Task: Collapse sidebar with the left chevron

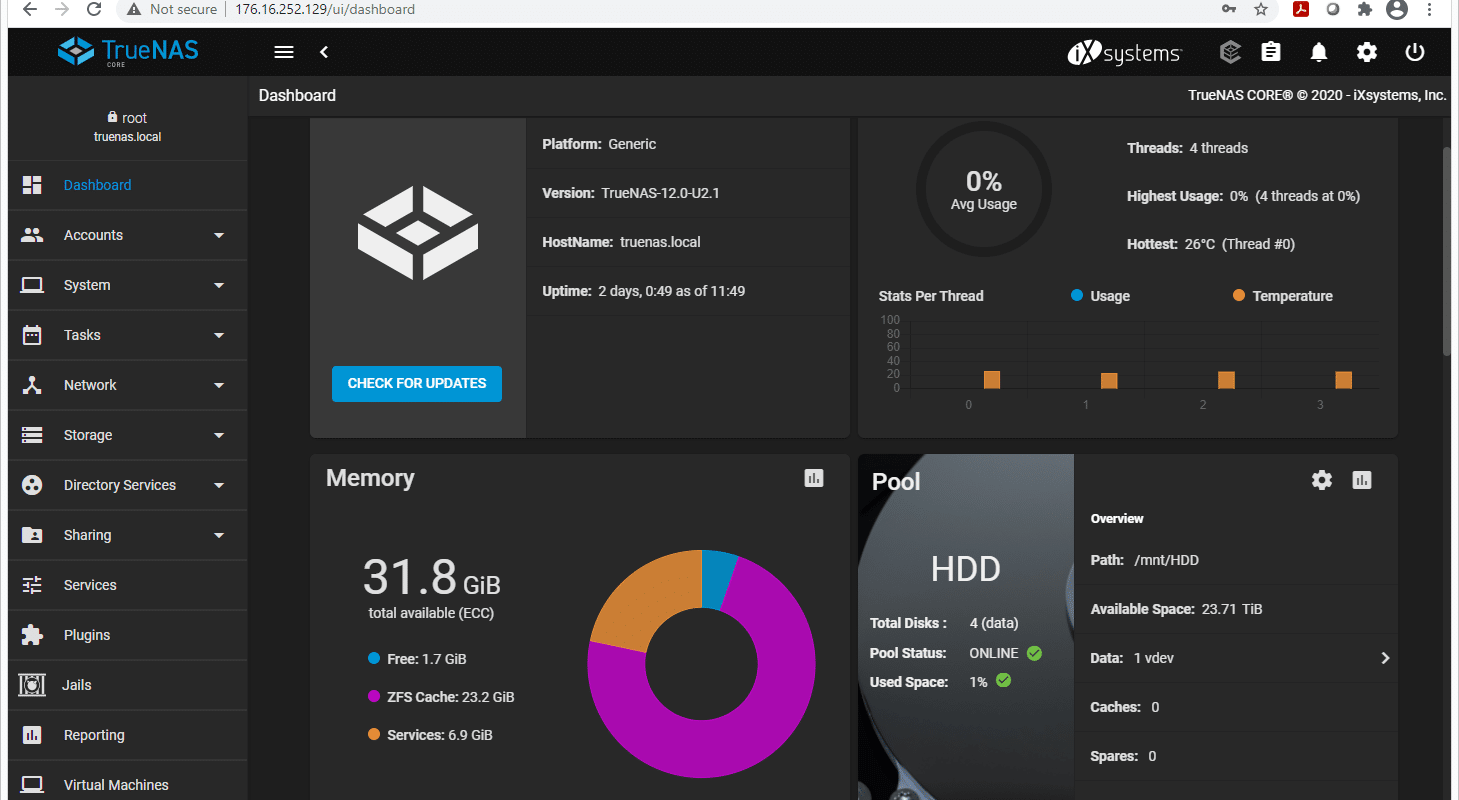Action: tap(324, 52)
